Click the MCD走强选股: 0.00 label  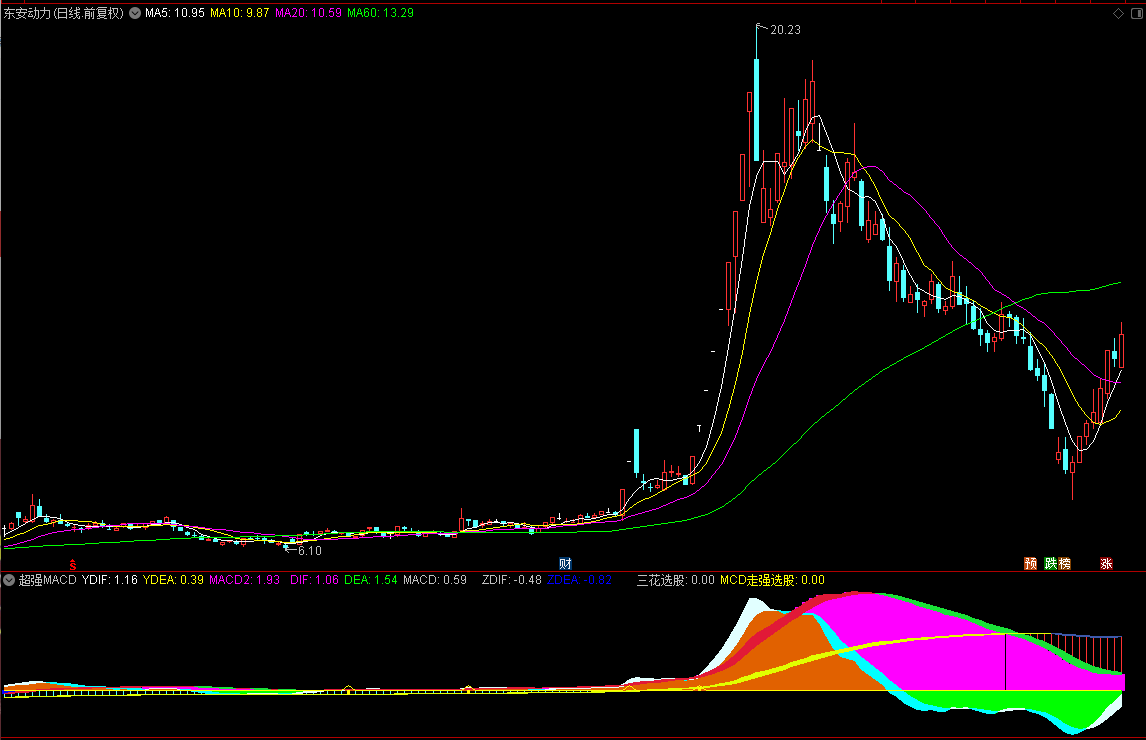(x=773, y=580)
